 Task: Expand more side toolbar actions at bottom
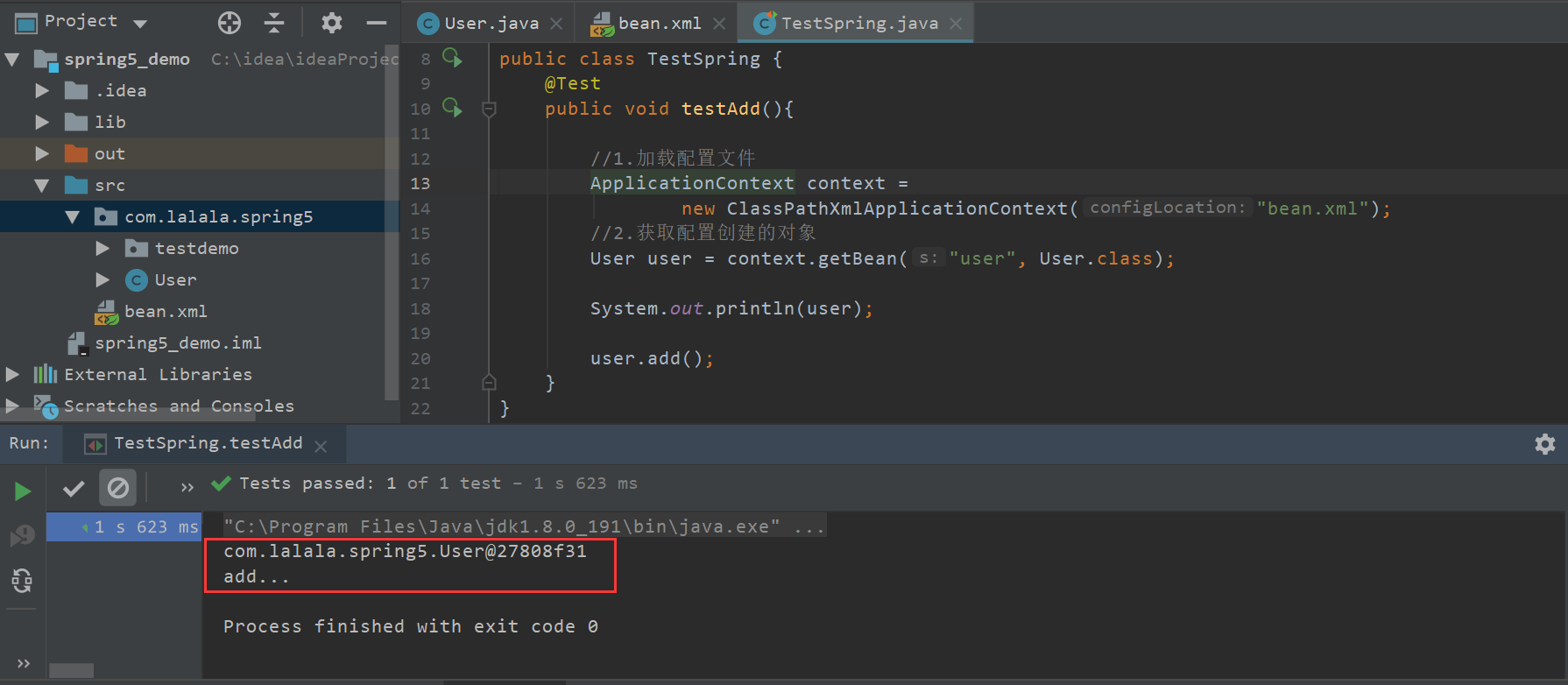tap(24, 663)
